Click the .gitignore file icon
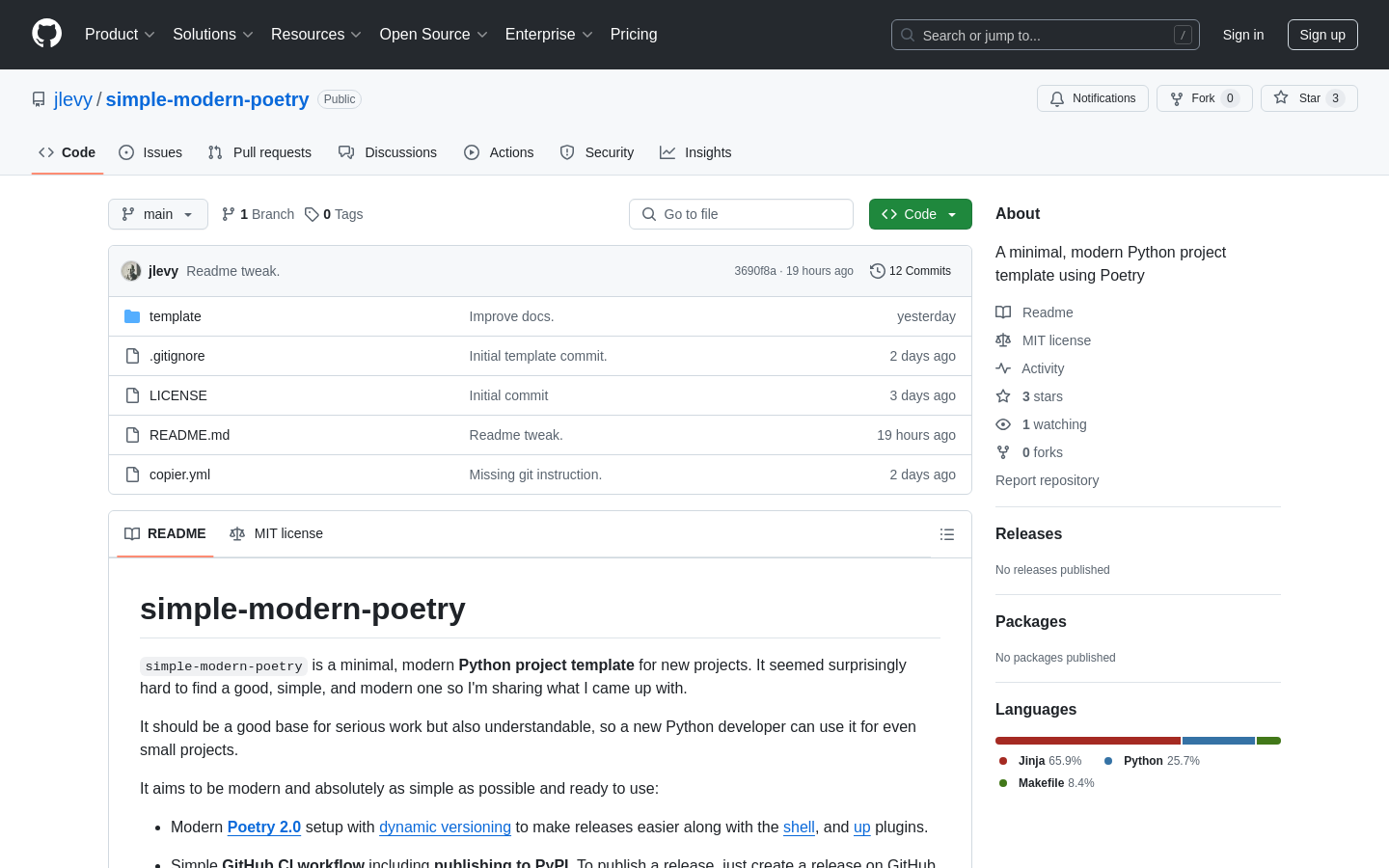Viewport: 1389px width, 868px height. tap(132, 356)
